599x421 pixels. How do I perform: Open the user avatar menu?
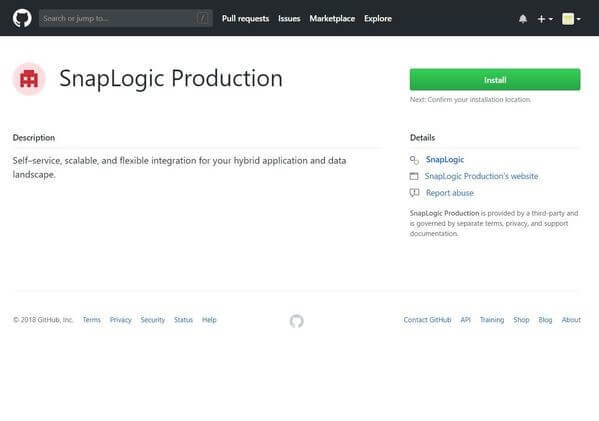571,19
